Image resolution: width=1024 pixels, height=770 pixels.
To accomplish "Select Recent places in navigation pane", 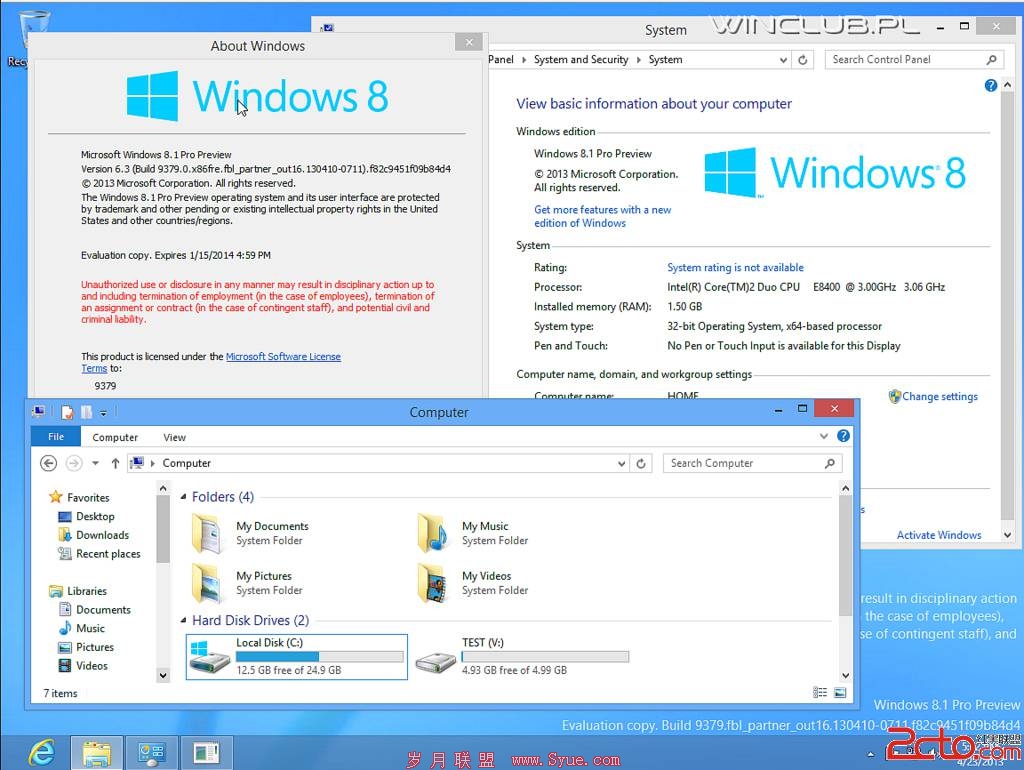I will tap(108, 554).
